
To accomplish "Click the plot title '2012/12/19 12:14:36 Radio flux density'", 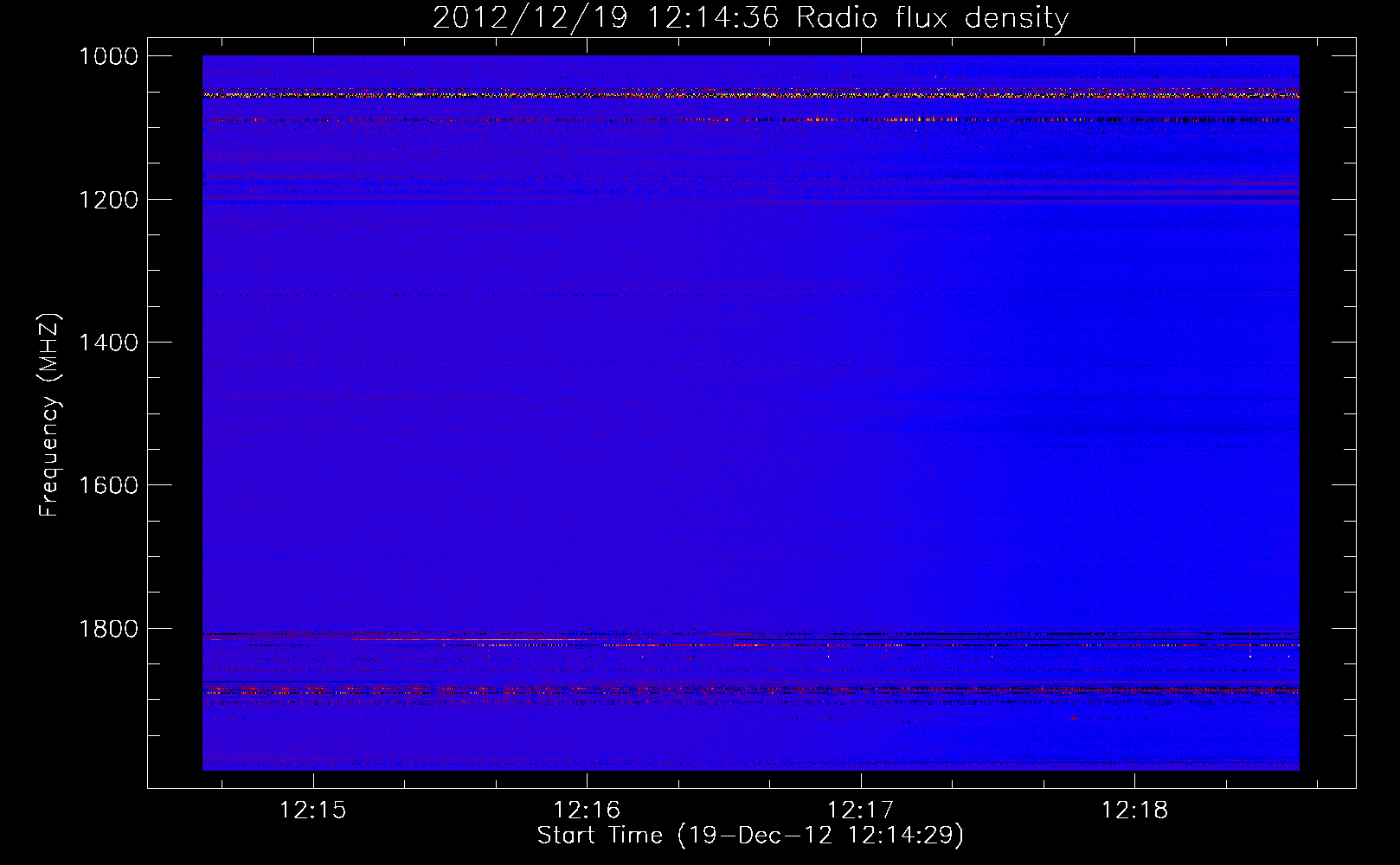I will click(x=750, y=18).
